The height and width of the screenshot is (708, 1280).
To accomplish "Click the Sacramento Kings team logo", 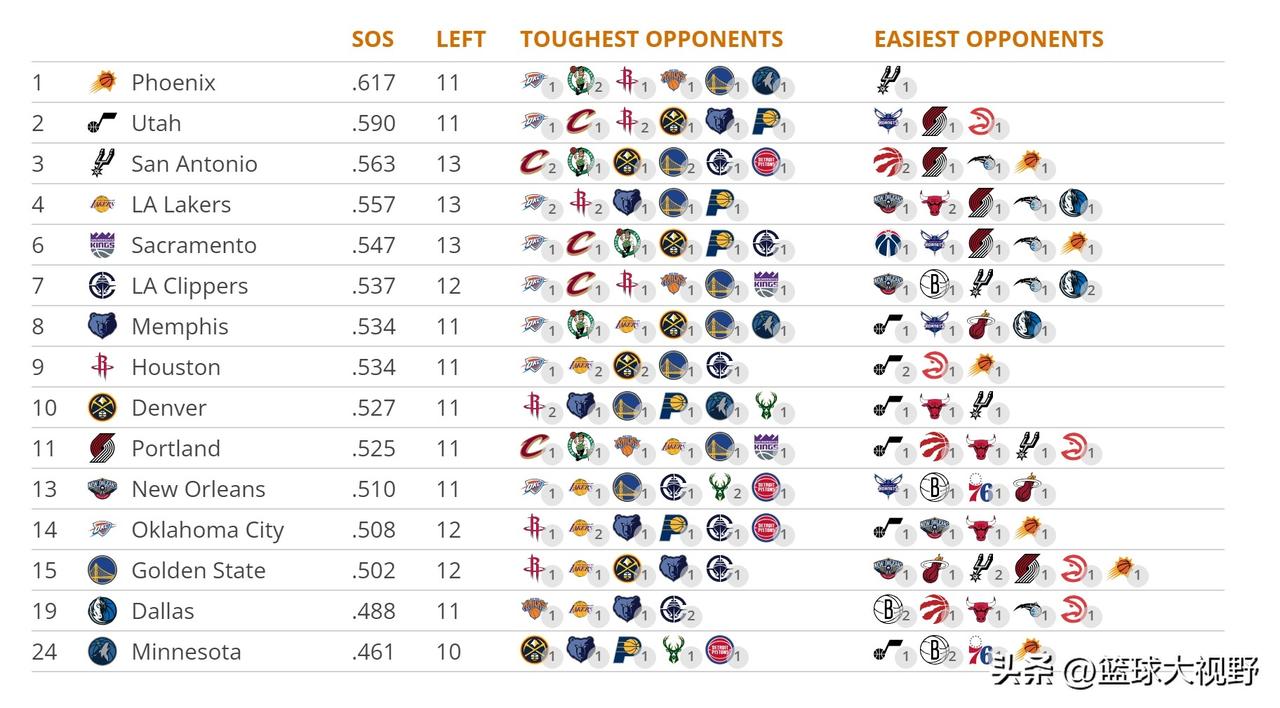I will tap(102, 245).
